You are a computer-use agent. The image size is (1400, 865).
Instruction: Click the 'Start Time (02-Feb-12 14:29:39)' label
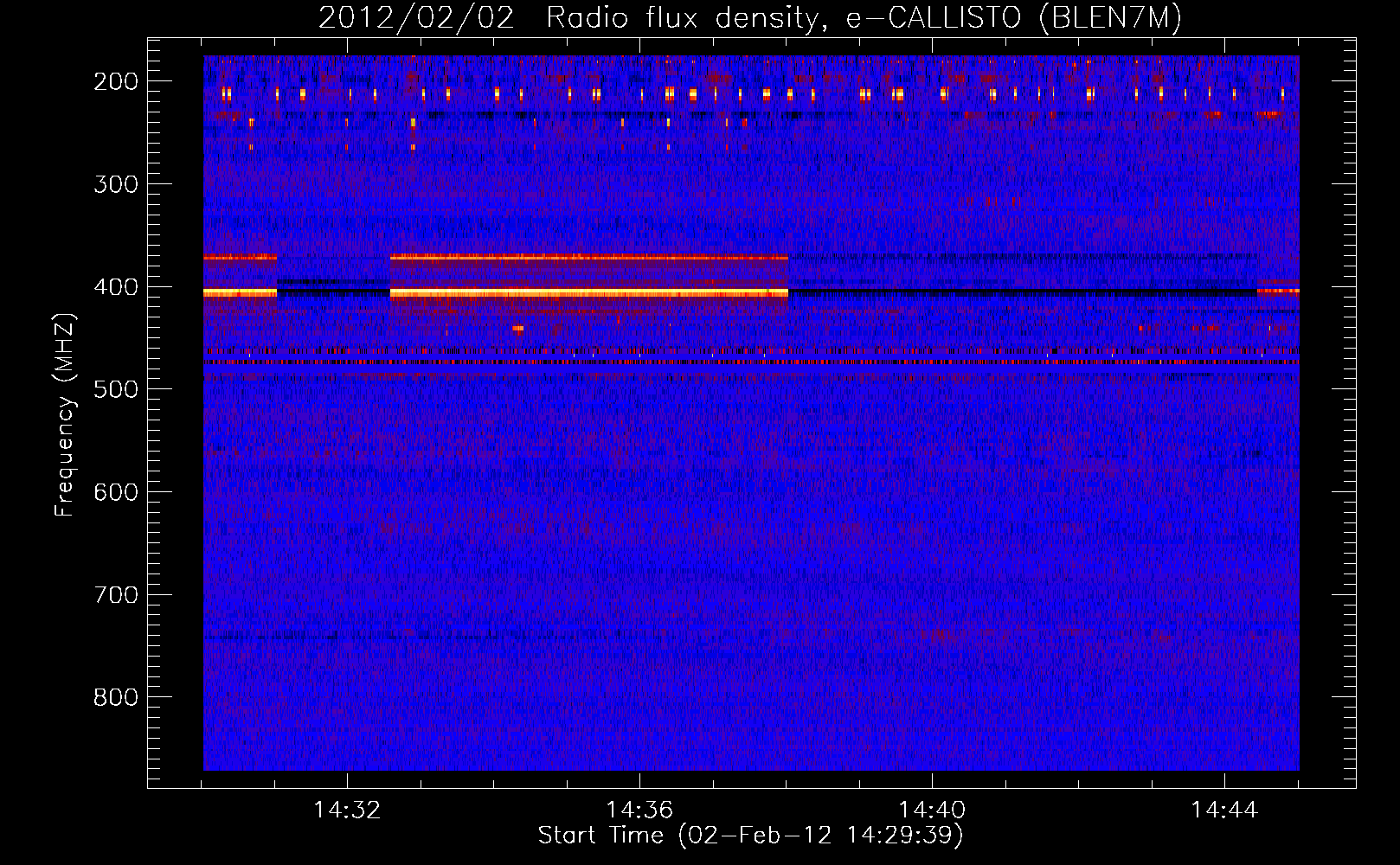750,836
